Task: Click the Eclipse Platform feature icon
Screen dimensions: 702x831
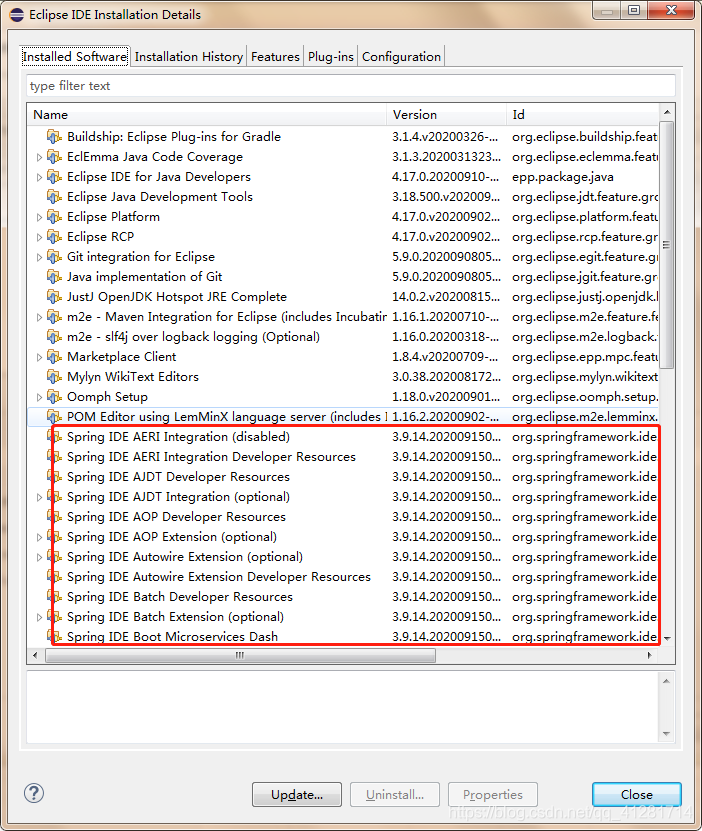Action: click(x=54, y=217)
